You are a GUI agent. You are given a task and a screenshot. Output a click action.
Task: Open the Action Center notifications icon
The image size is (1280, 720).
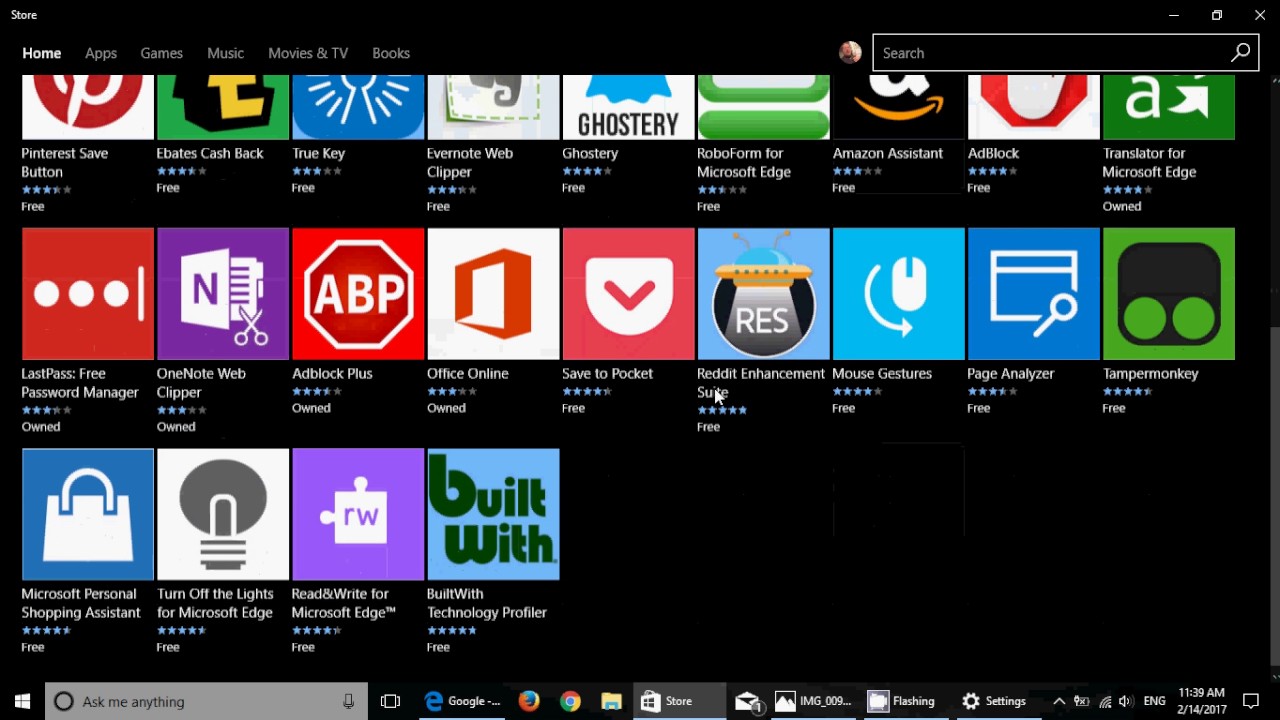(x=1251, y=701)
